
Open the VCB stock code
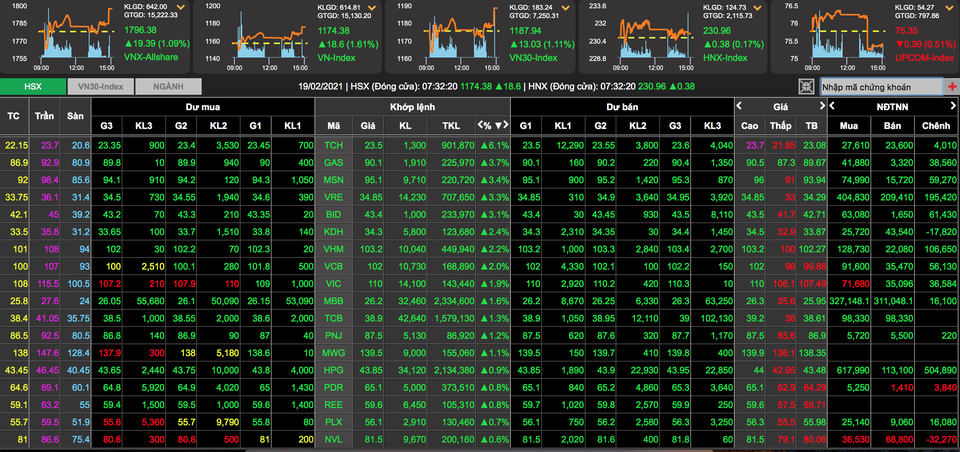coord(334,267)
